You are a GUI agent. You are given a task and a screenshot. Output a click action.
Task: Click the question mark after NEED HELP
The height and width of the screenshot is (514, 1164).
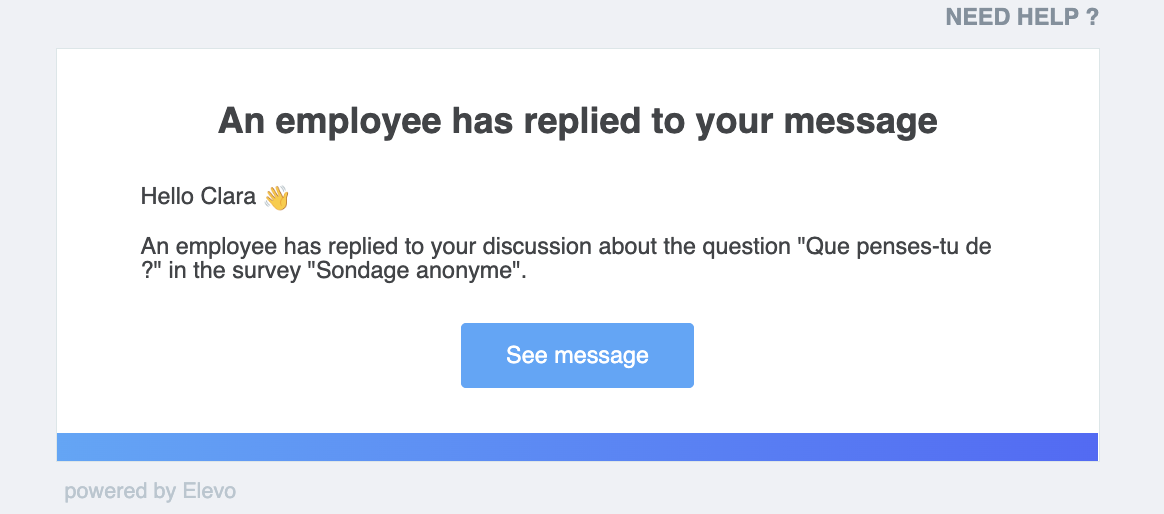pos(1092,17)
